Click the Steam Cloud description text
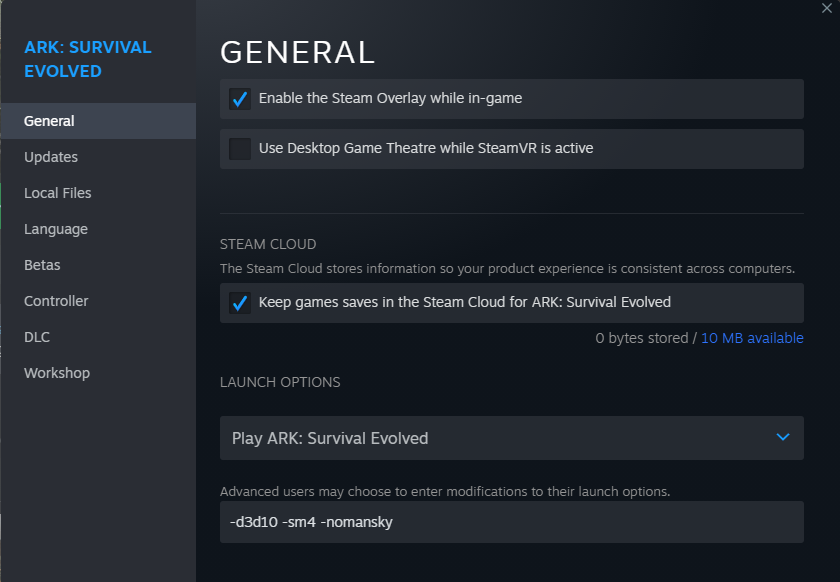The width and height of the screenshot is (840, 582). click(x=505, y=267)
